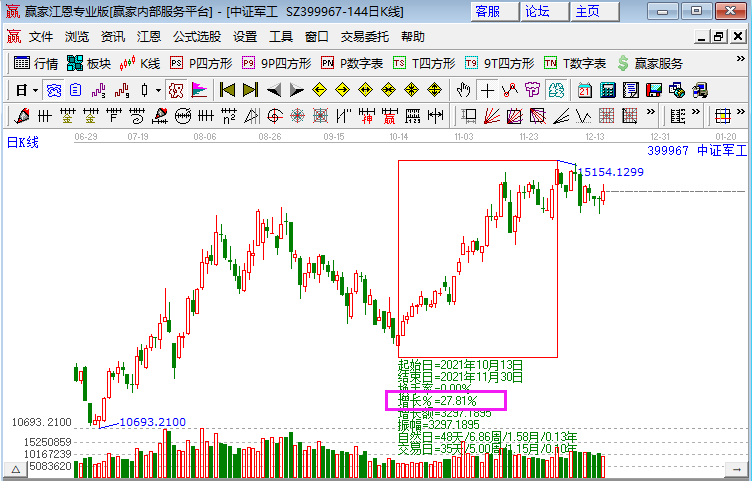
Task: Click the triangle button at bottom-left of the chart
Action: click(15, 469)
